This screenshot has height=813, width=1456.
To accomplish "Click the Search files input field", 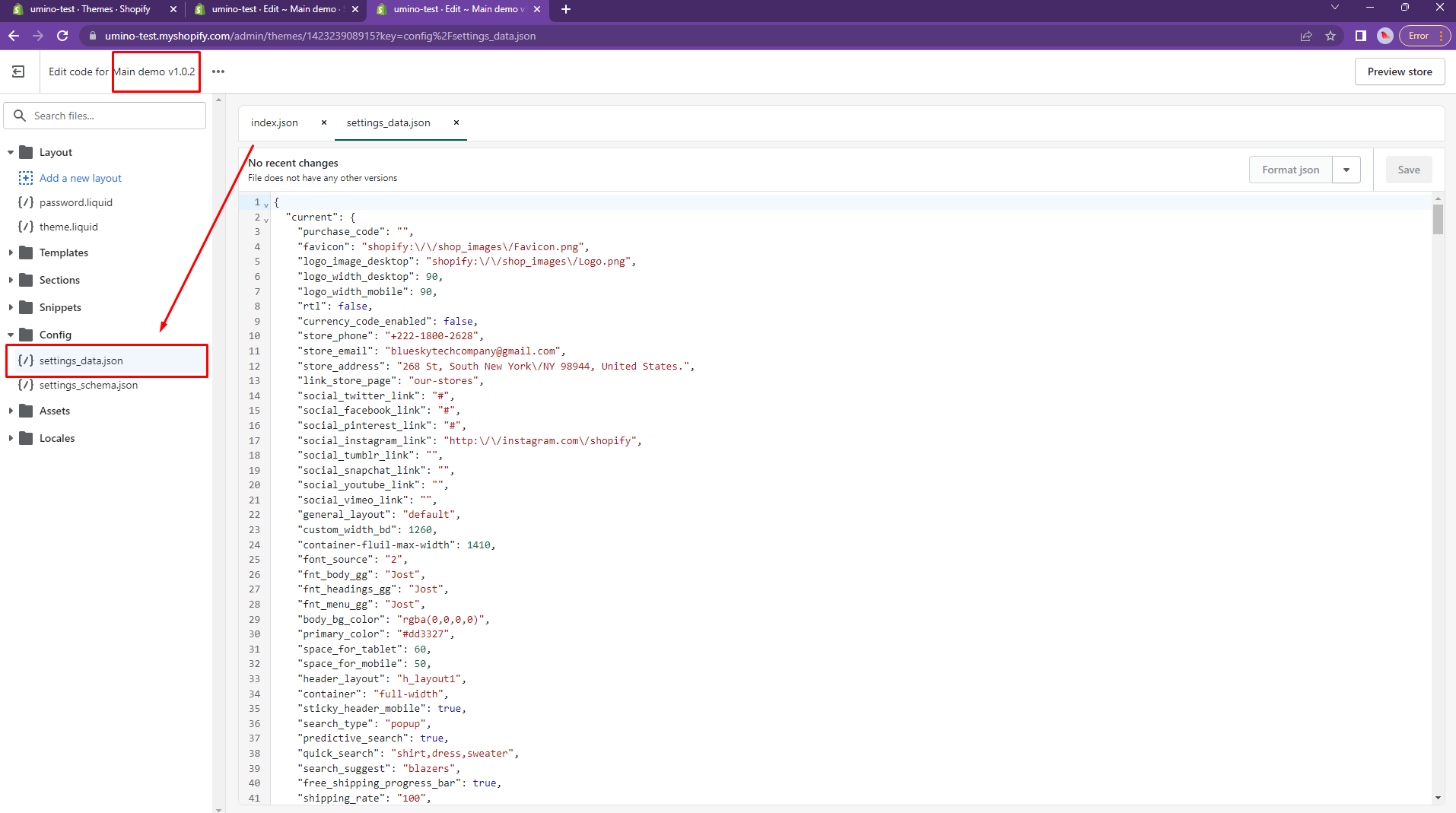I will (x=114, y=116).
